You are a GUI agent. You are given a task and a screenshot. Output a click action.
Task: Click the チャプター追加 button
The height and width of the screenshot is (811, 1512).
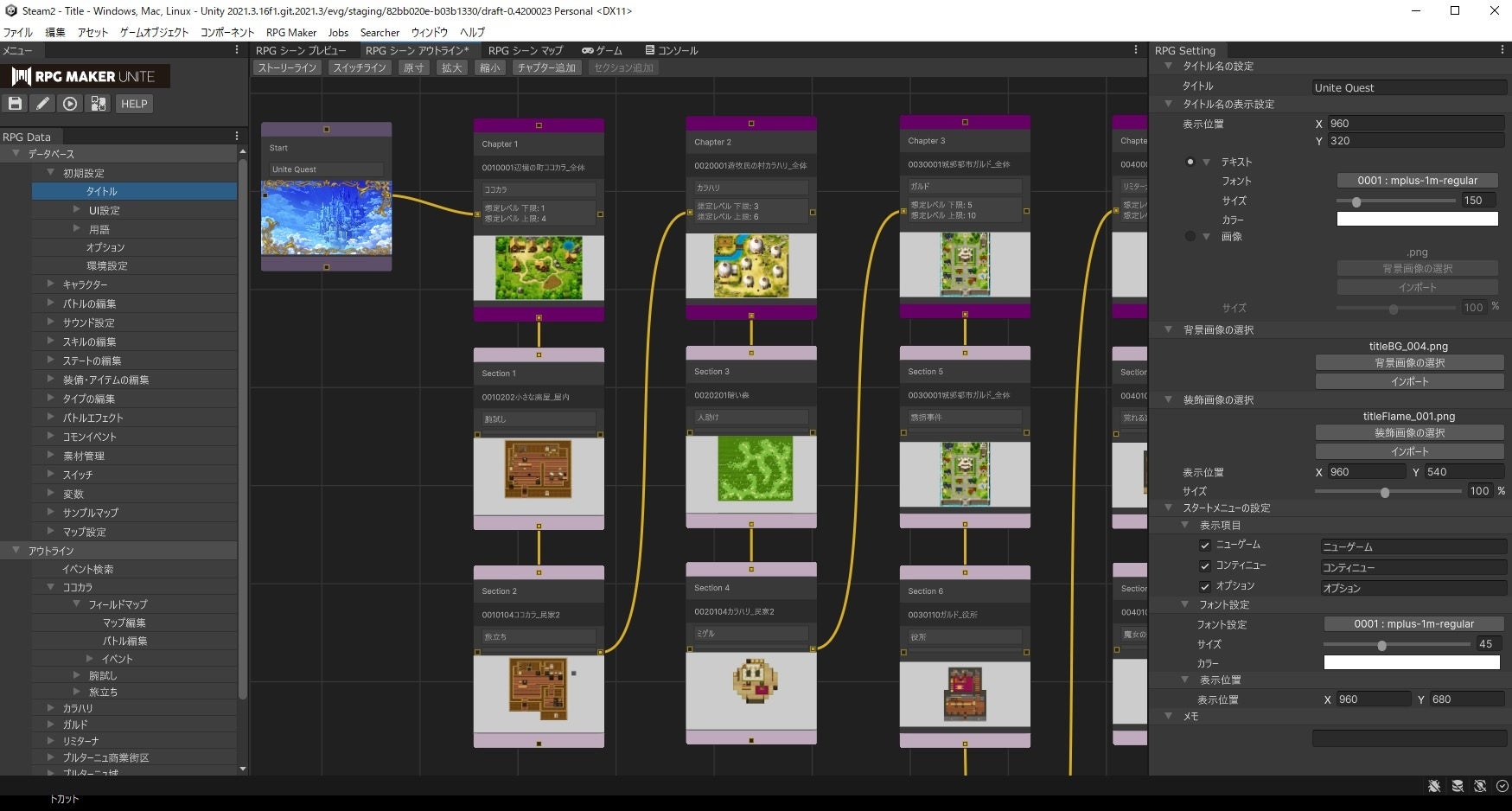(546, 67)
